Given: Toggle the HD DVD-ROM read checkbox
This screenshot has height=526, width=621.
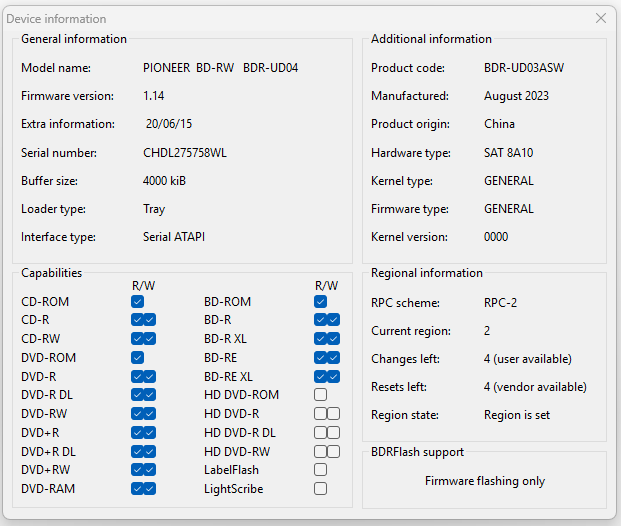Looking at the screenshot, I should [320, 395].
